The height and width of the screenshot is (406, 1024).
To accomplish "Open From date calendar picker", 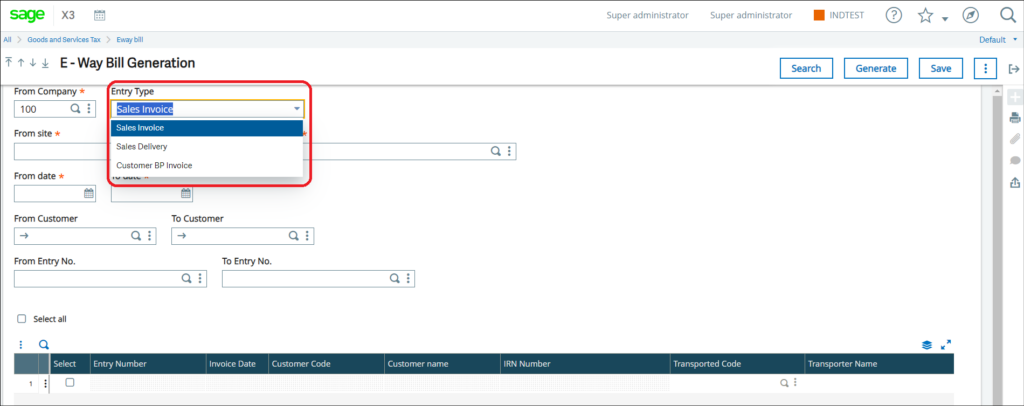I will [x=89, y=193].
